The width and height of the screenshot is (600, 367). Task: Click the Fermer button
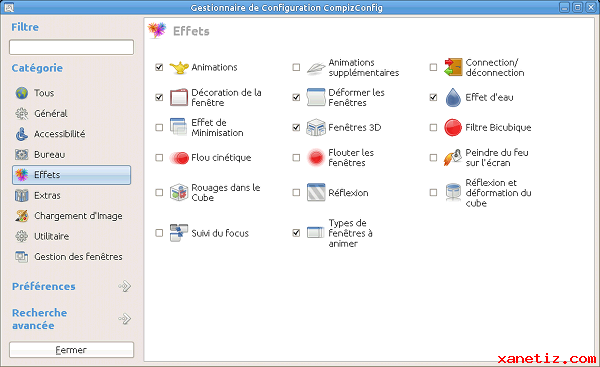pos(72,350)
